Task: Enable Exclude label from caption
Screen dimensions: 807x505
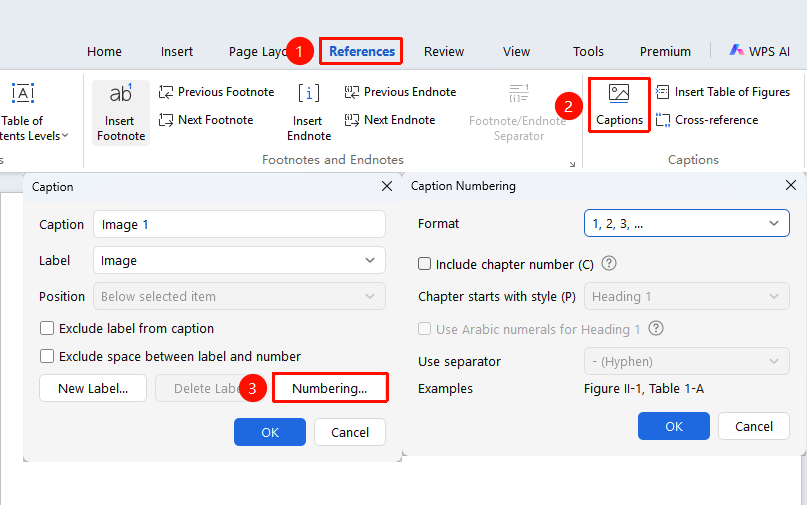Action: (x=47, y=328)
